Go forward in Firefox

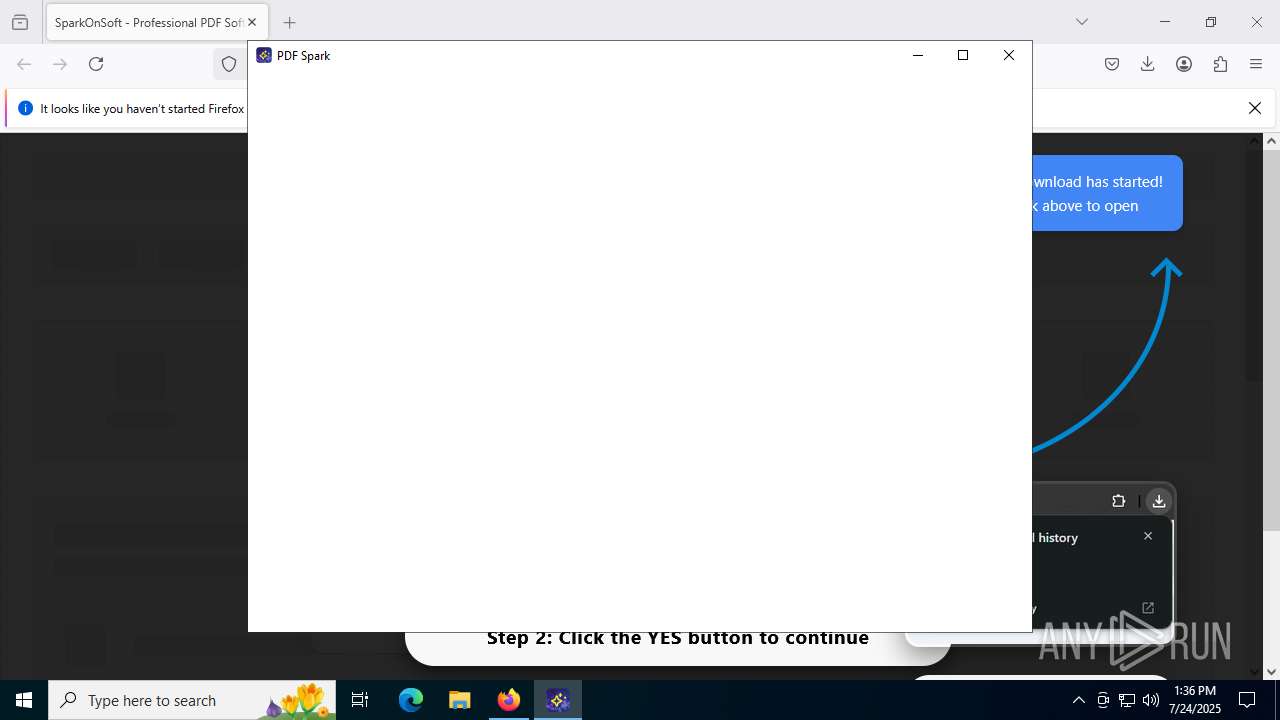click(x=60, y=64)
